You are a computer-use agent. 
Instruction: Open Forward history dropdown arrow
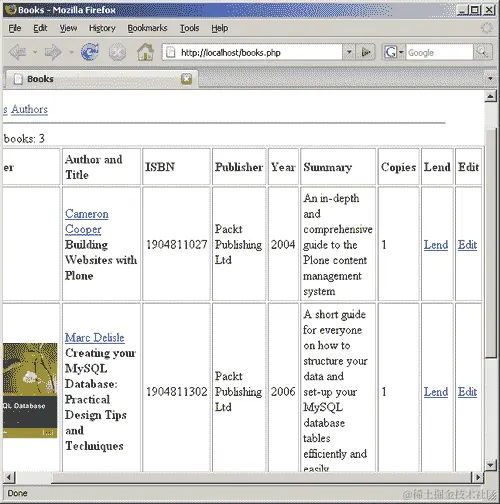coord(71,52)
